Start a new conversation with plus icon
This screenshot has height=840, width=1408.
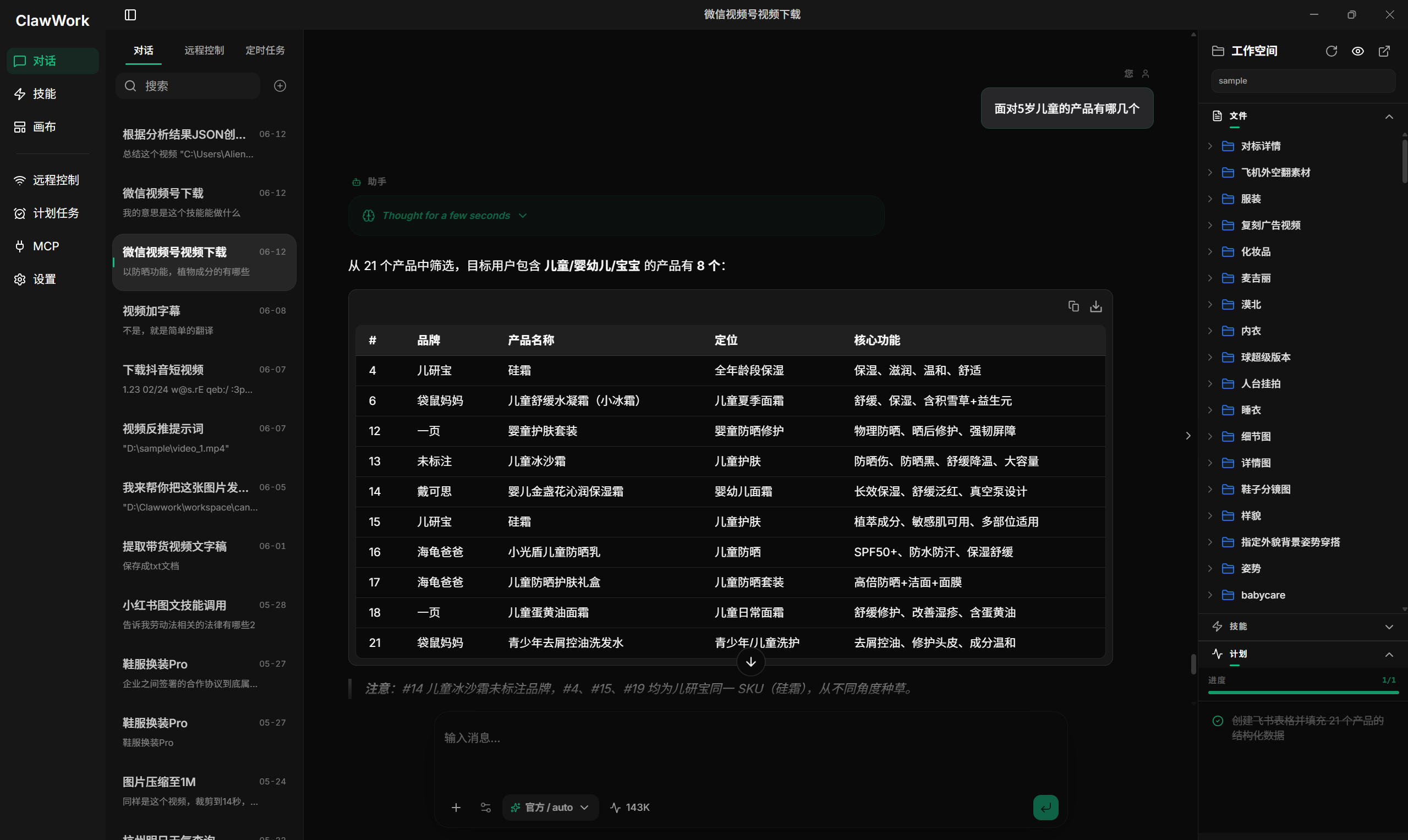[280, 85]
